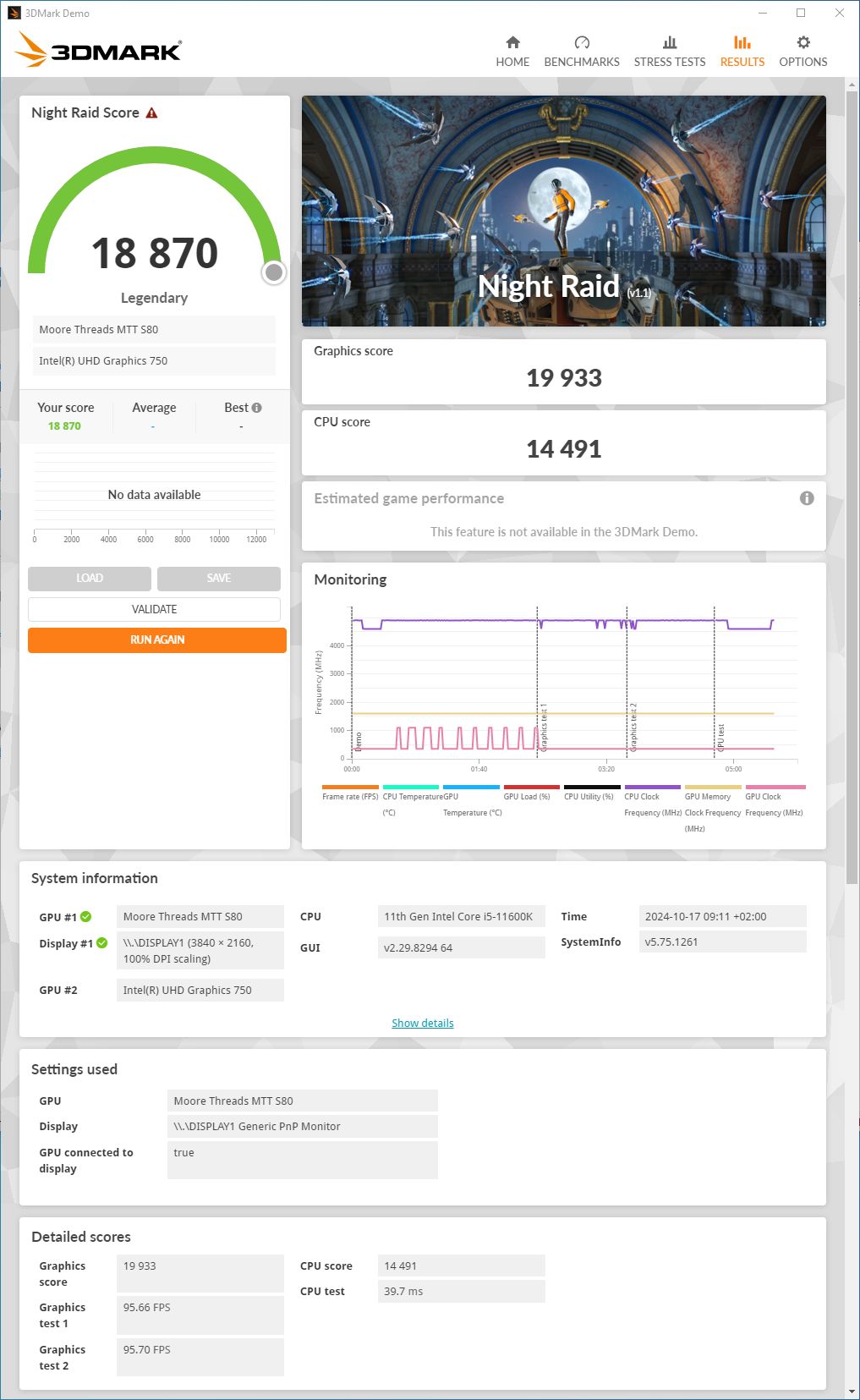Click the vertical scrollbar thumb
The height and width of the screenshot is (1400, 860).
(852, 487)
